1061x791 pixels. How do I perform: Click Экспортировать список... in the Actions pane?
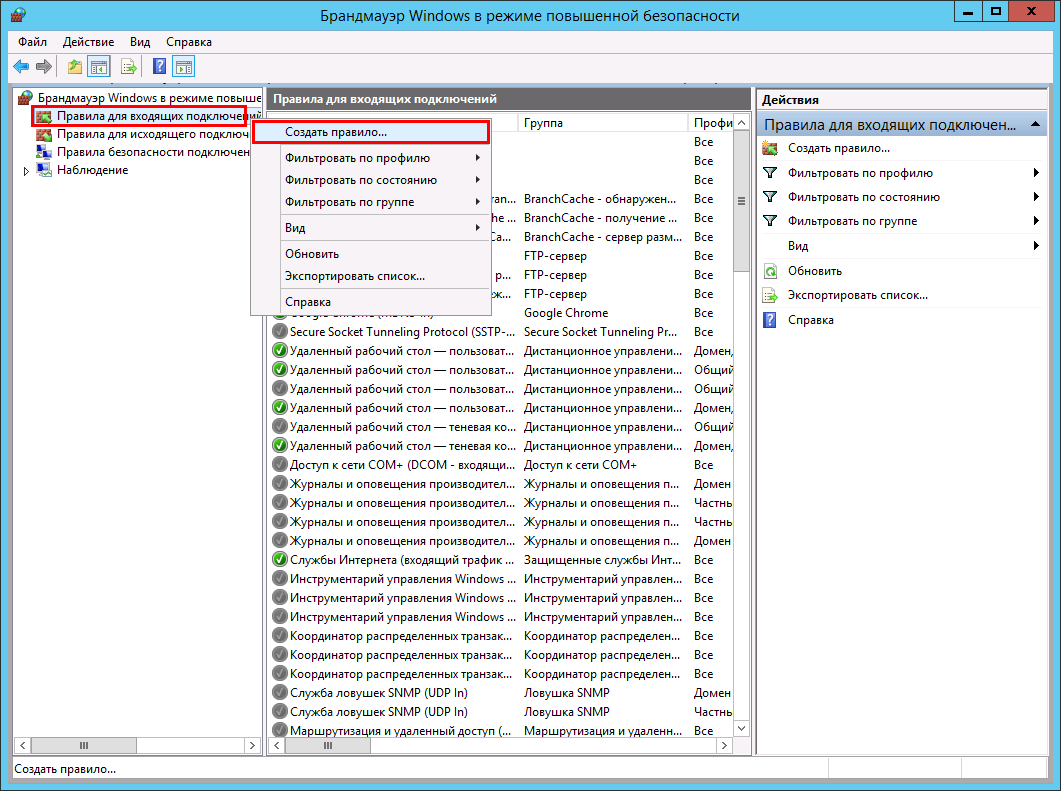coord(857,295)
